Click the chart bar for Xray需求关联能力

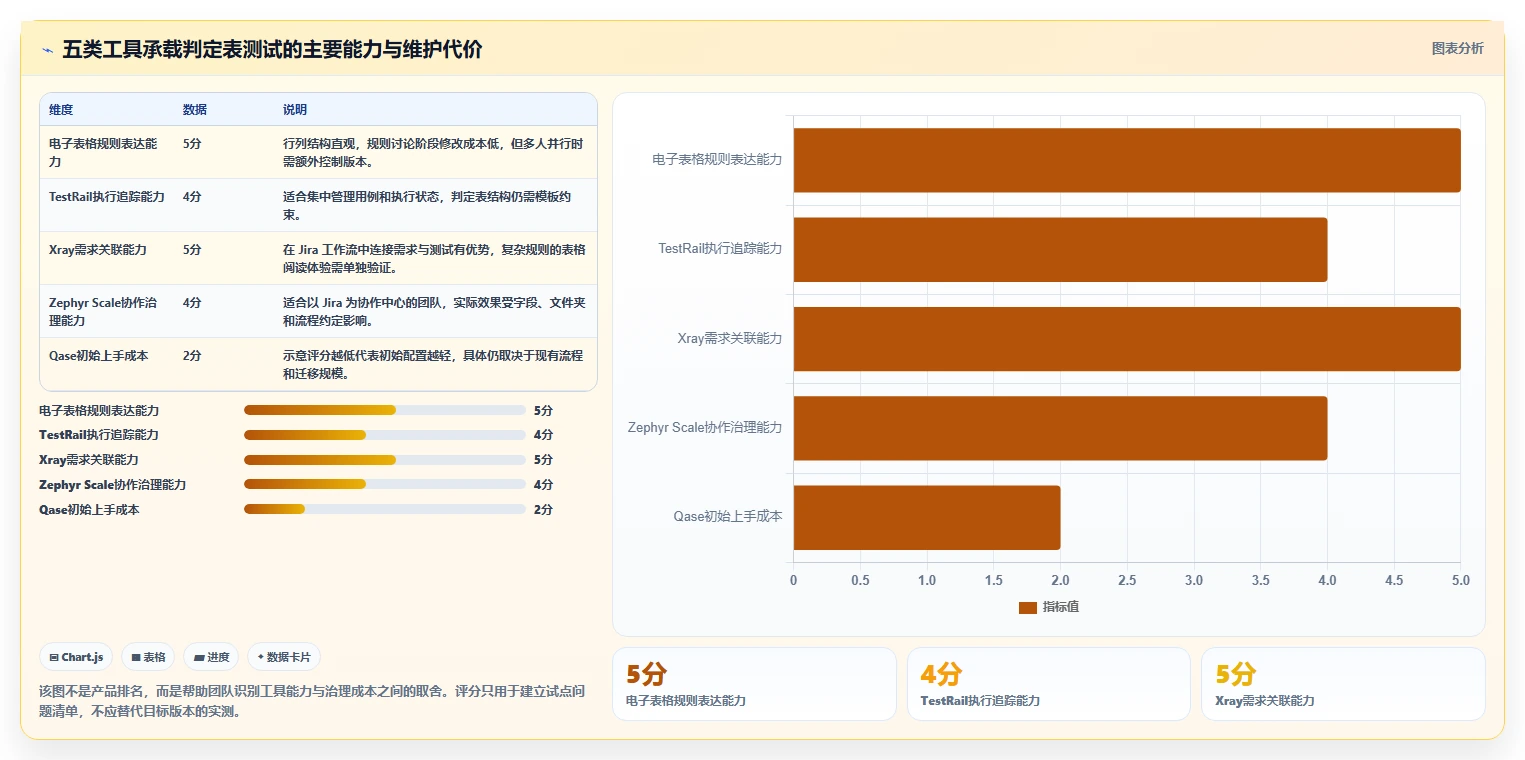coord(1127,338)
